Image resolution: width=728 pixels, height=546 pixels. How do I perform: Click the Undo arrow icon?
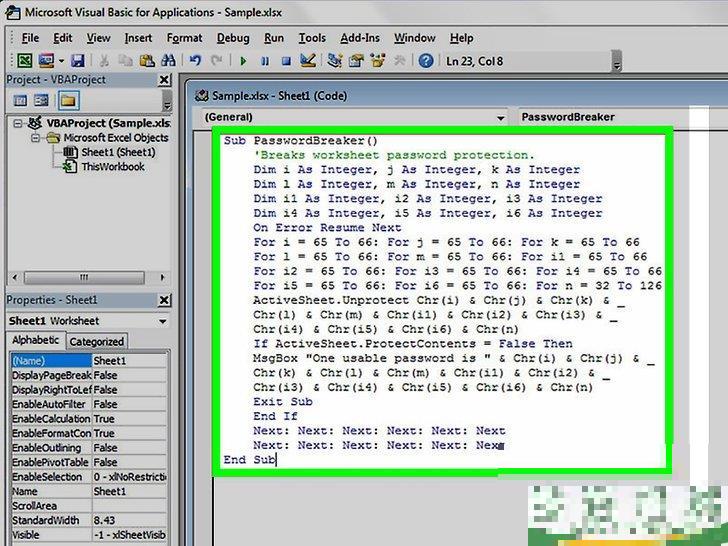196,62
